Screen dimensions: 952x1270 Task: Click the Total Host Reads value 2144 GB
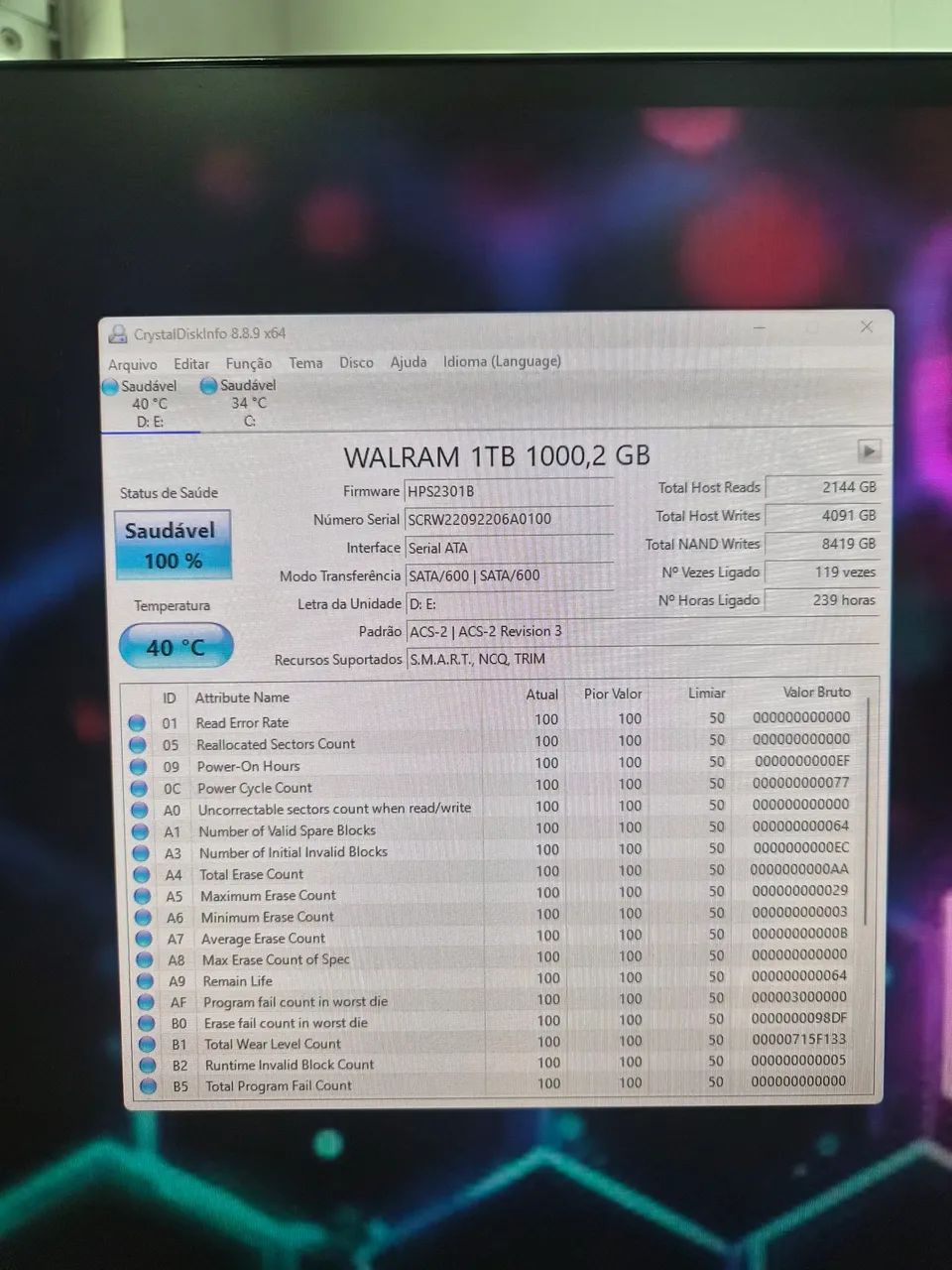[823, 487]
